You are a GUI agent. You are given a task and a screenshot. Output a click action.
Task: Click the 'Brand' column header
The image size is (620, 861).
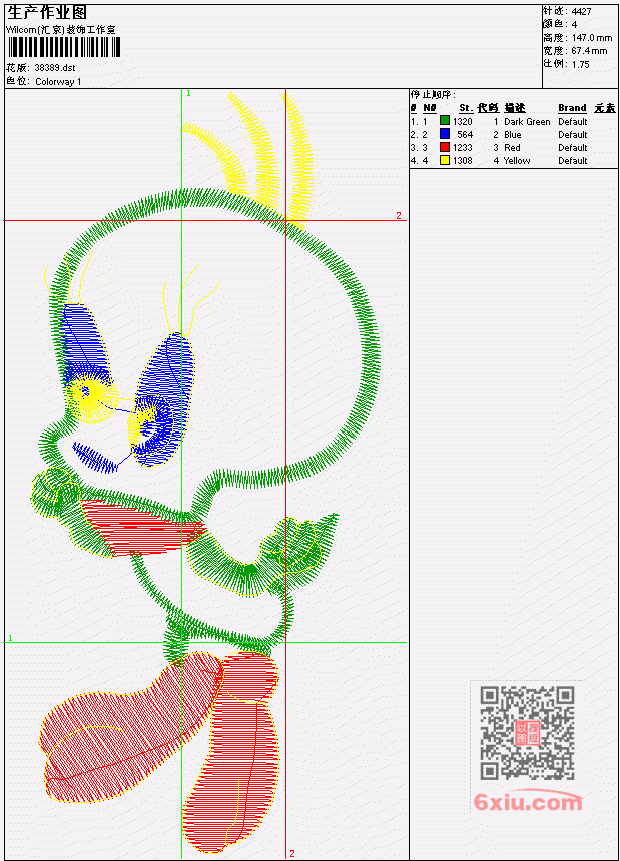[572, 108]
